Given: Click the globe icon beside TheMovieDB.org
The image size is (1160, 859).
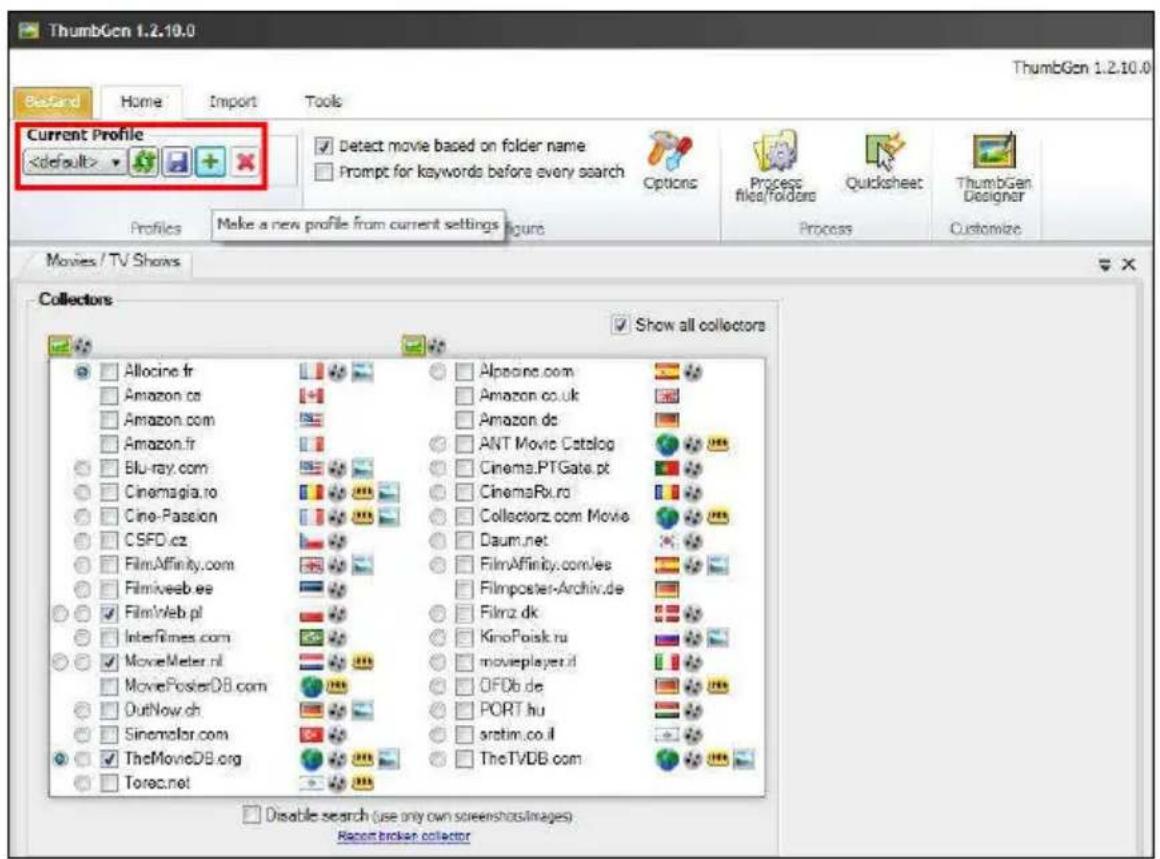Looking at the screenshot, I should [x=311, y=759].
